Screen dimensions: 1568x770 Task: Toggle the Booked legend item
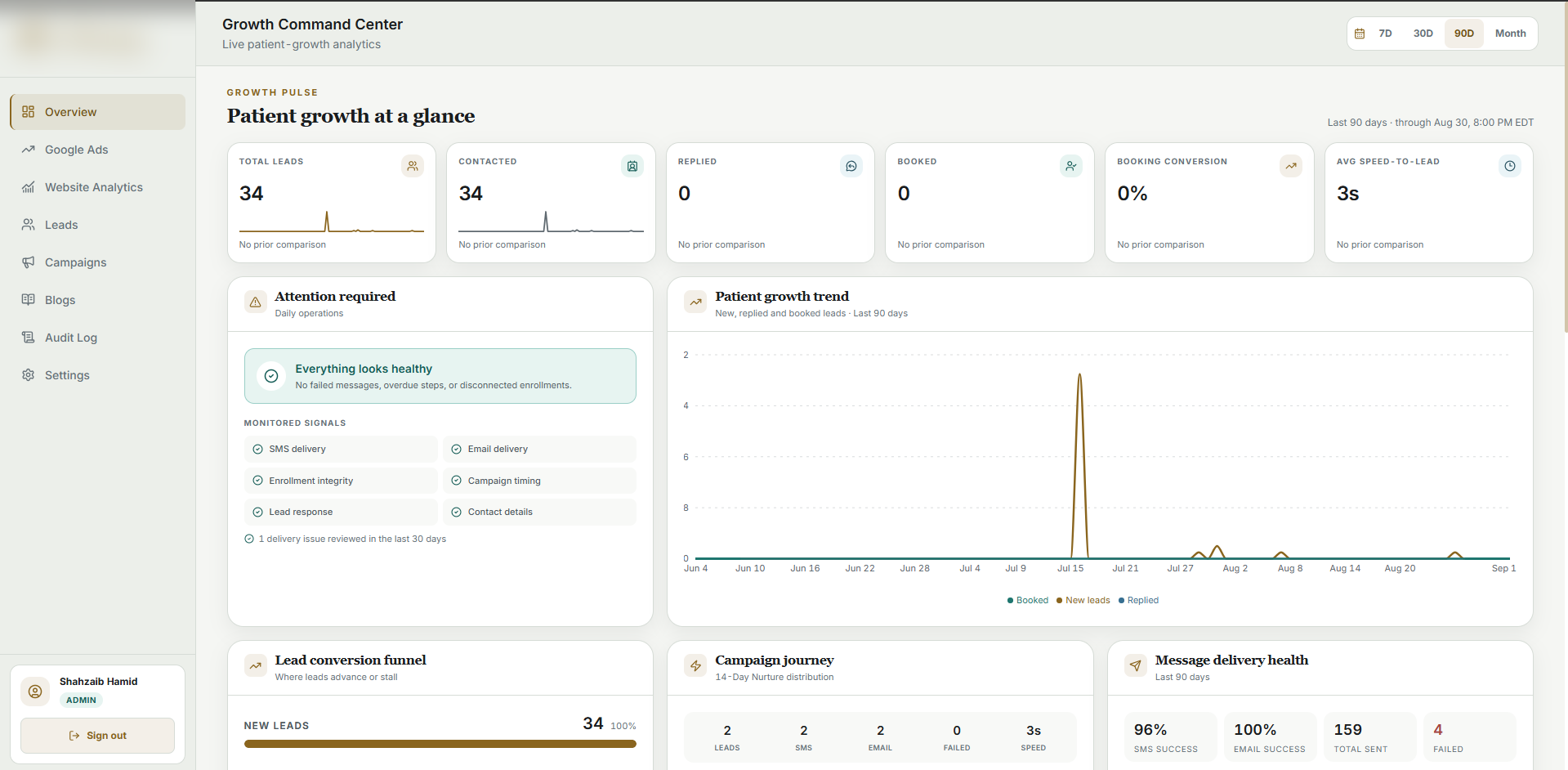tap(1028, 600)
